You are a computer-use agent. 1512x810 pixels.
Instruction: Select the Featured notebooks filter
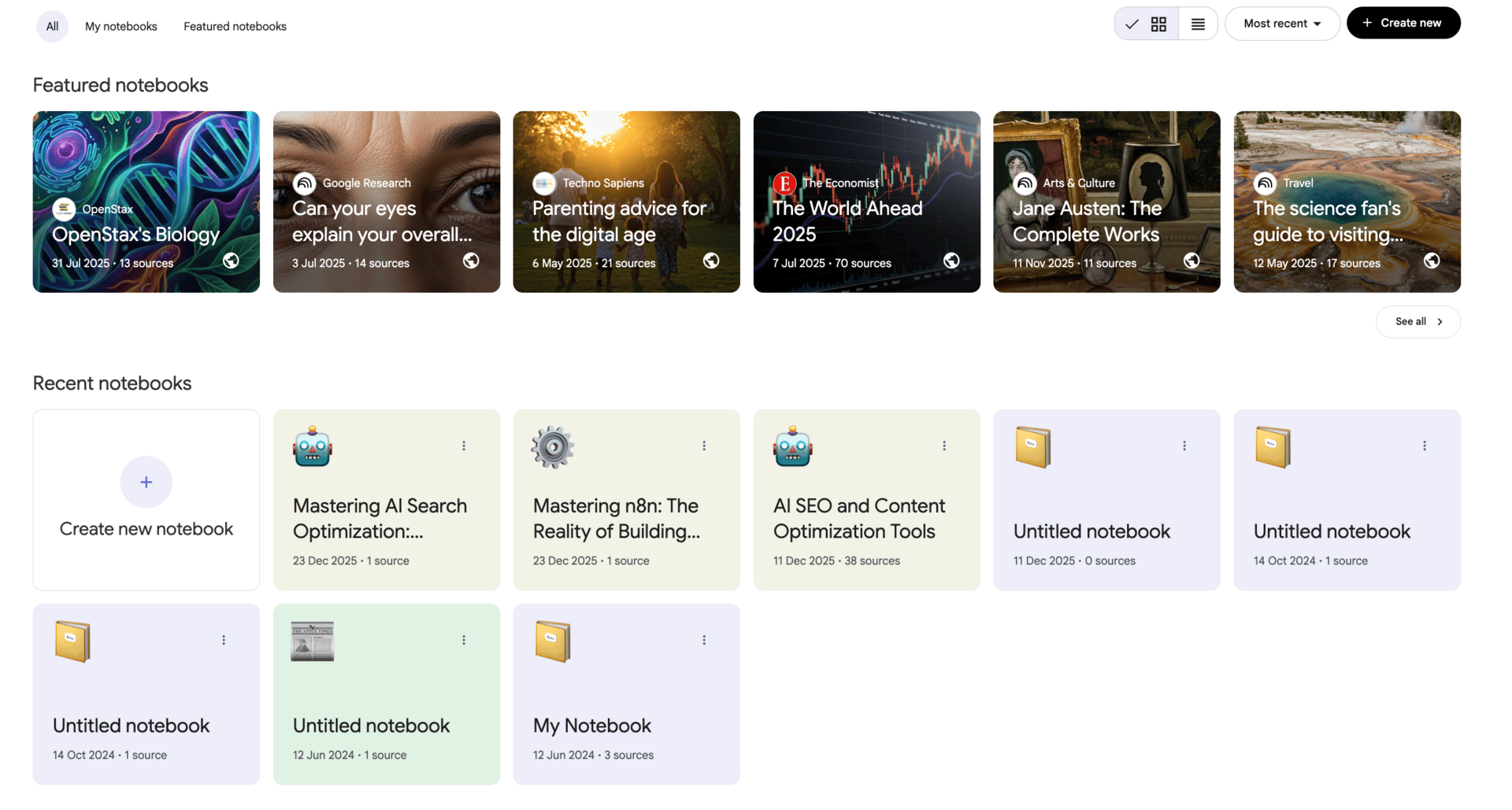click(x=235, y=26)
